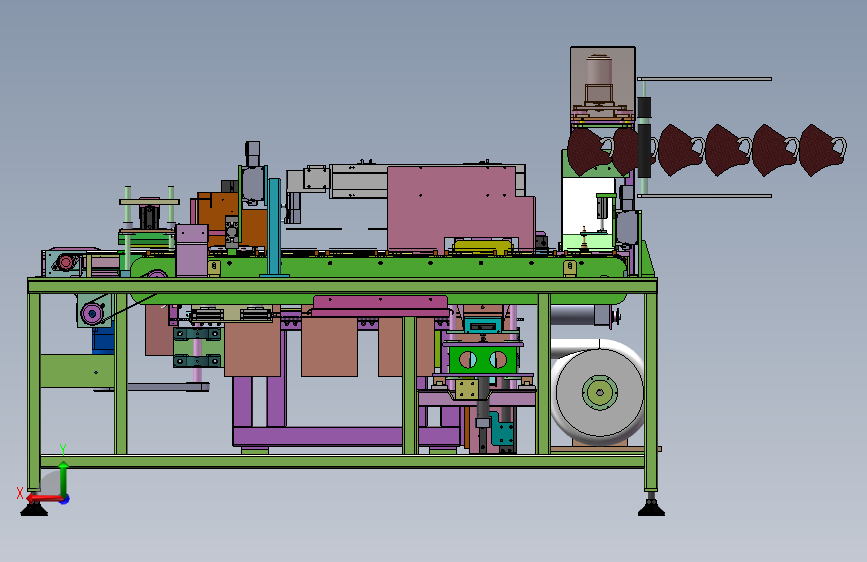Click the blue Z axis dot on the triad
Image resolution: width=867 pixels, height=562 pixels.
(65, 499)
